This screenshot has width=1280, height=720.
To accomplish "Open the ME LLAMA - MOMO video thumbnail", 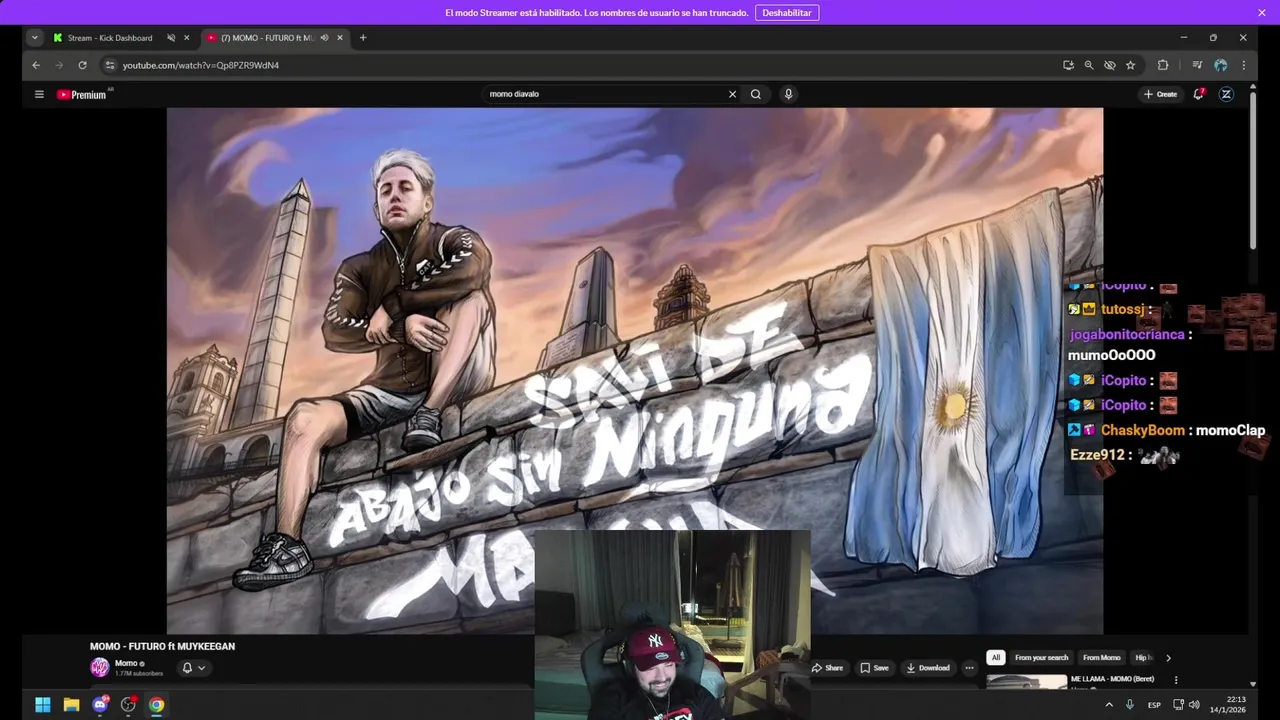I will [x=1026, y=682].
